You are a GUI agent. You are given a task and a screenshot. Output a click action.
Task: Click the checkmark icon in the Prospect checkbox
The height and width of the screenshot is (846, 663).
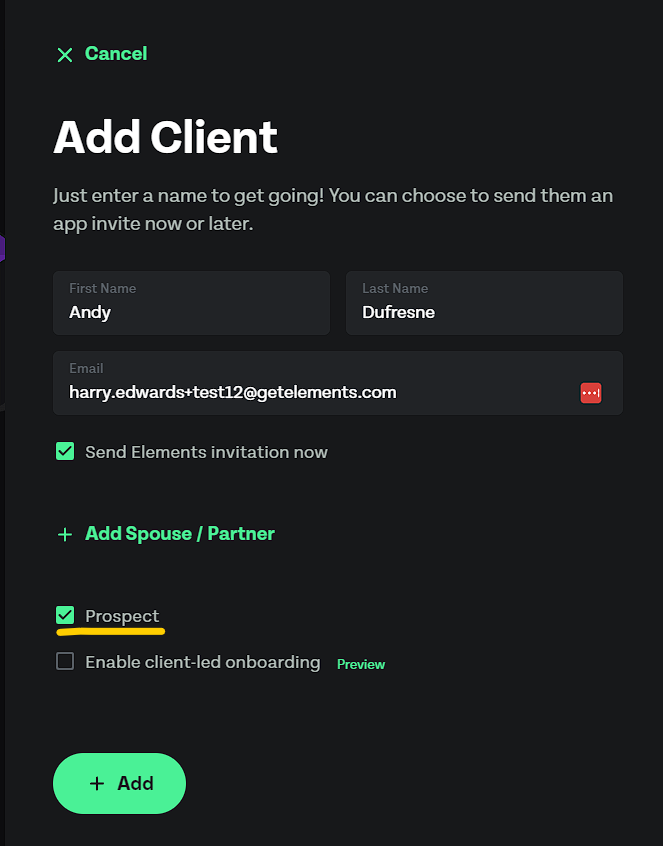[x=65, y=616]
